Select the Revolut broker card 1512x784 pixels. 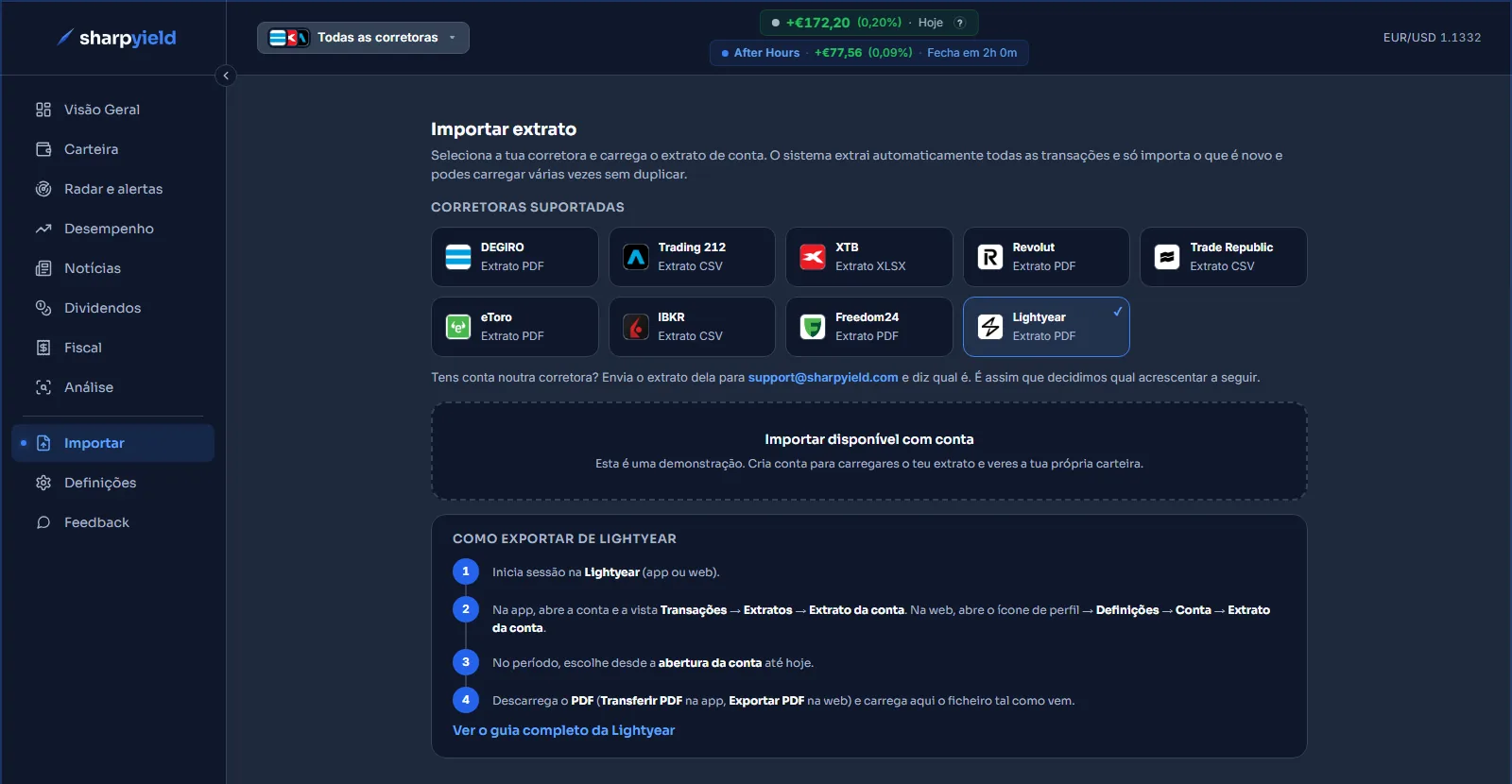click(x=1046, y=257)
